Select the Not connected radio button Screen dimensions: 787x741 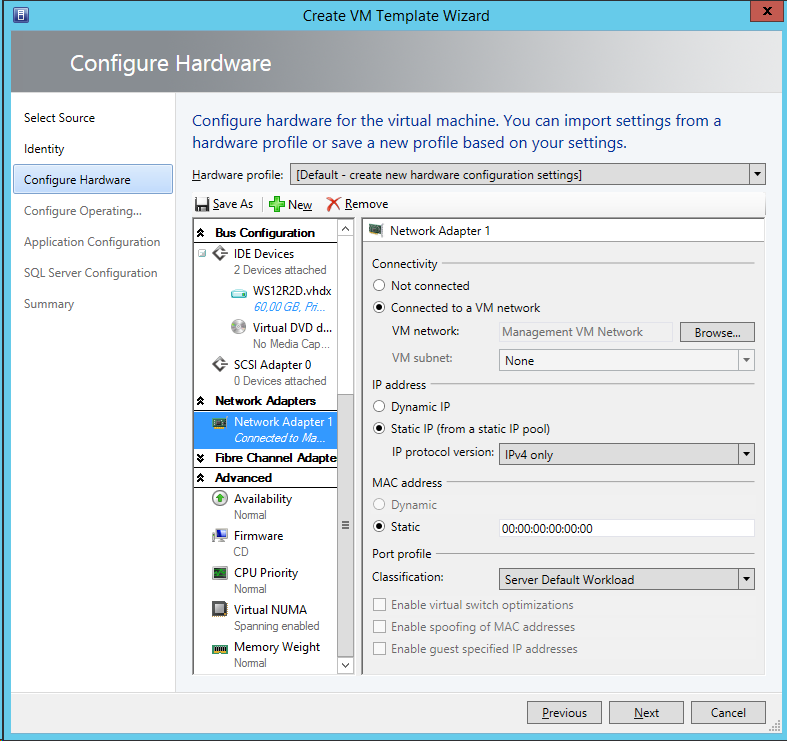pos(379,286)
